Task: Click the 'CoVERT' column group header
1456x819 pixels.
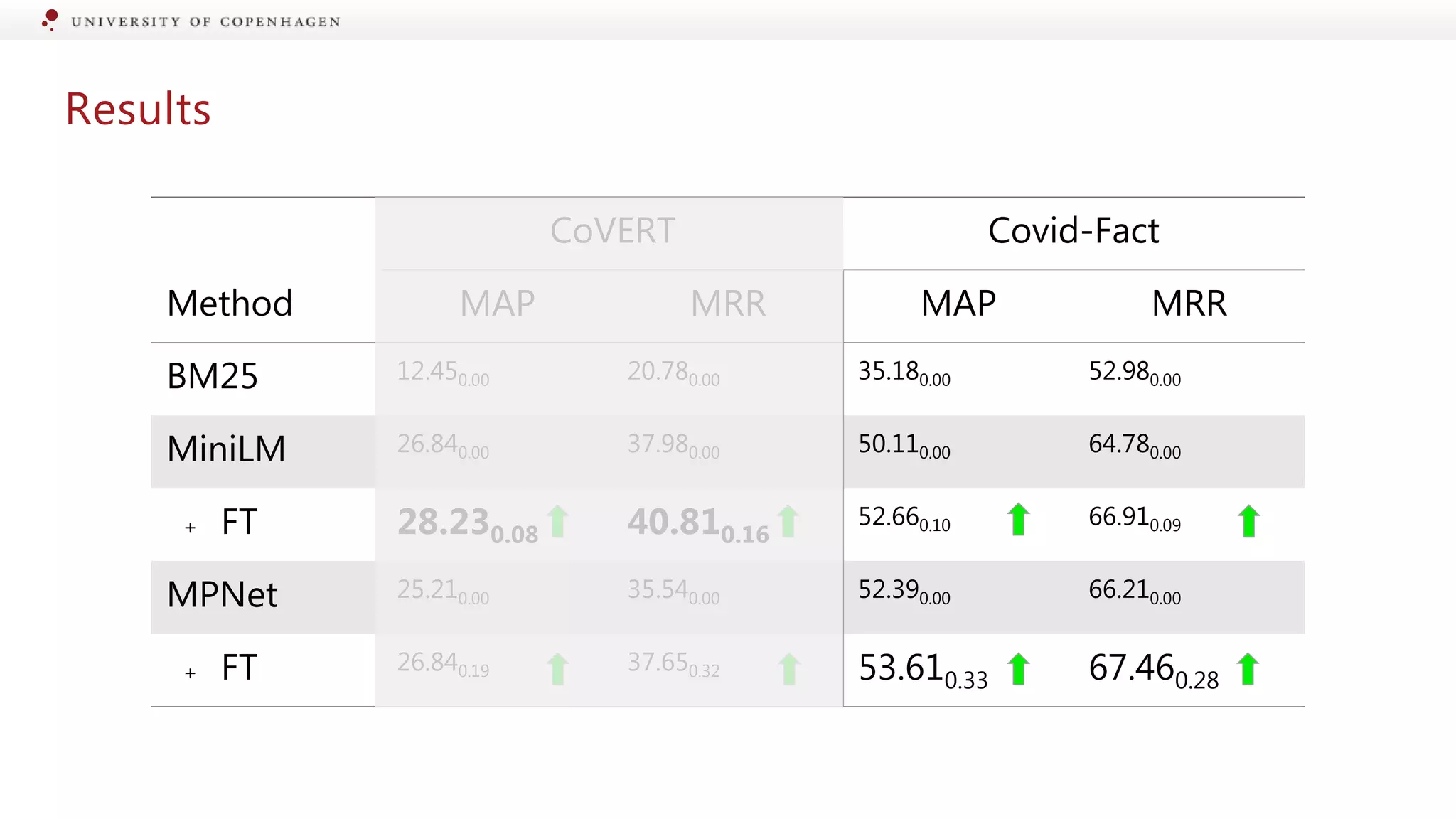Action: (x=612, y=230)
